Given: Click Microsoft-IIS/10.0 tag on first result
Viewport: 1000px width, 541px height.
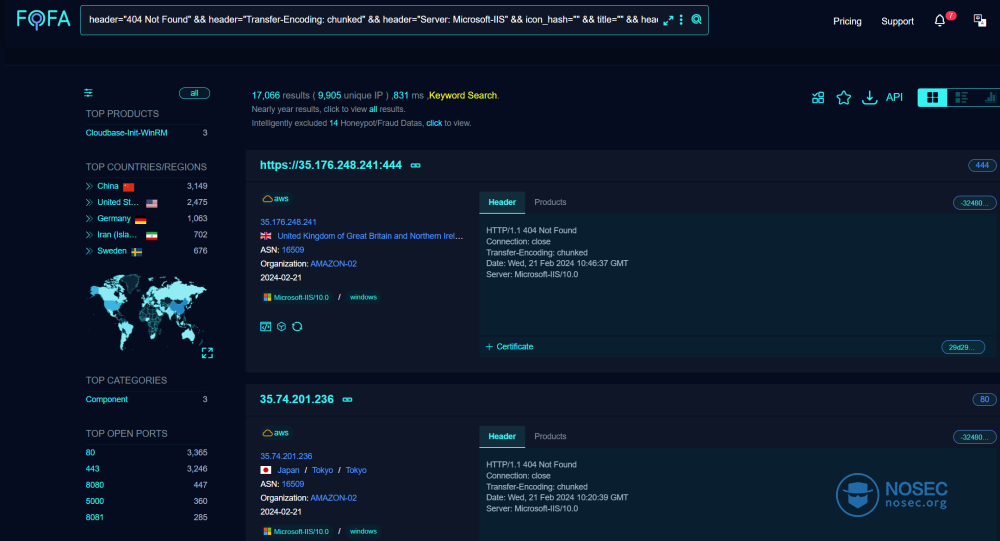Looking at the screenshot, I should click(x=296, y=297).
